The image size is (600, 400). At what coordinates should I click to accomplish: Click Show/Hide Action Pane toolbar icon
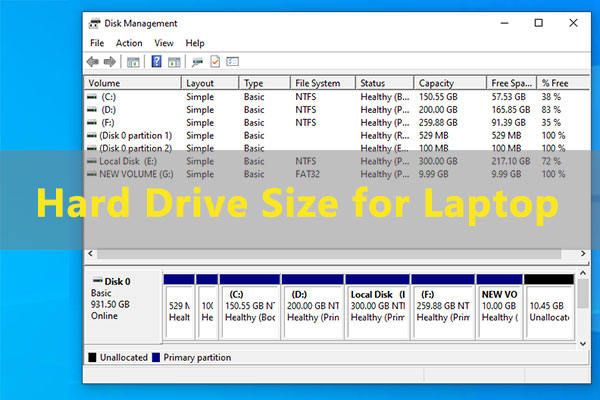pyautogui.click(x=174, y=62)
